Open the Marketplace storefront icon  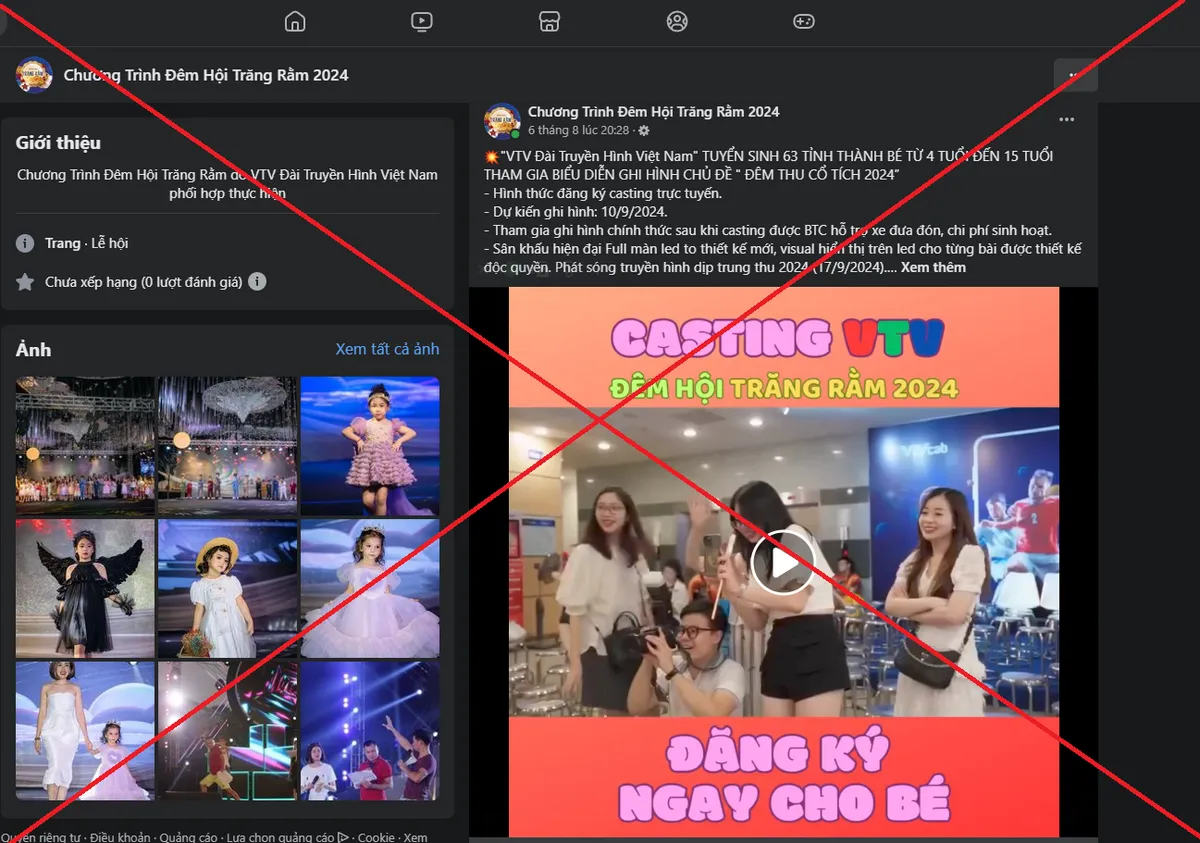click(549, 21)
